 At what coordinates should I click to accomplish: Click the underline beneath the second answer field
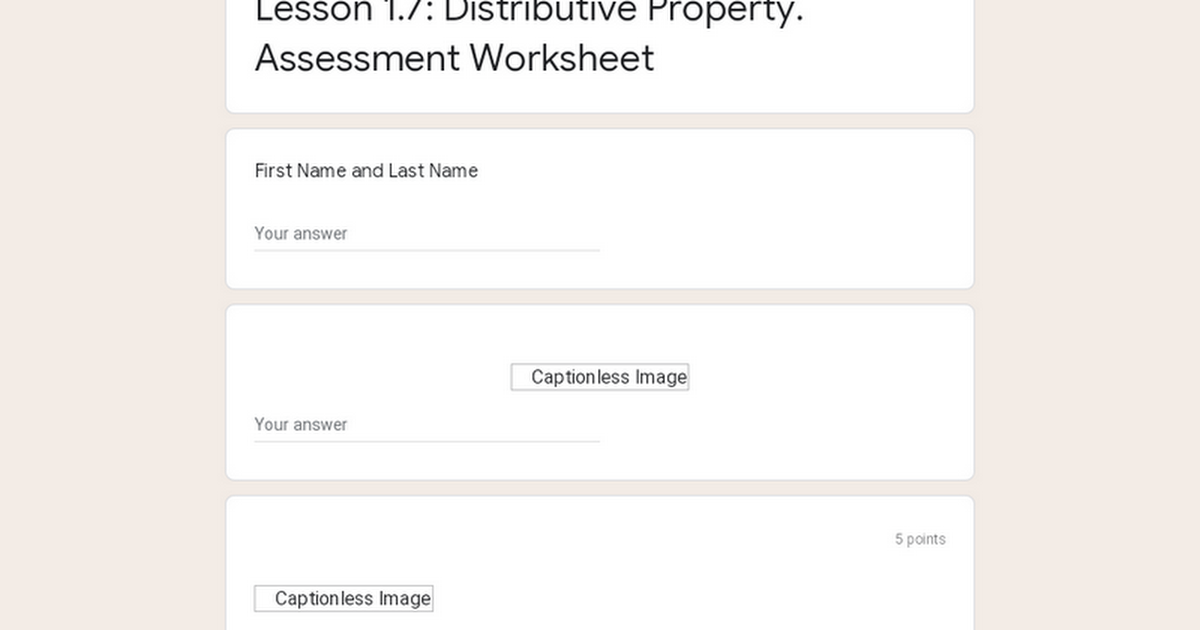[x=427, y=441]
